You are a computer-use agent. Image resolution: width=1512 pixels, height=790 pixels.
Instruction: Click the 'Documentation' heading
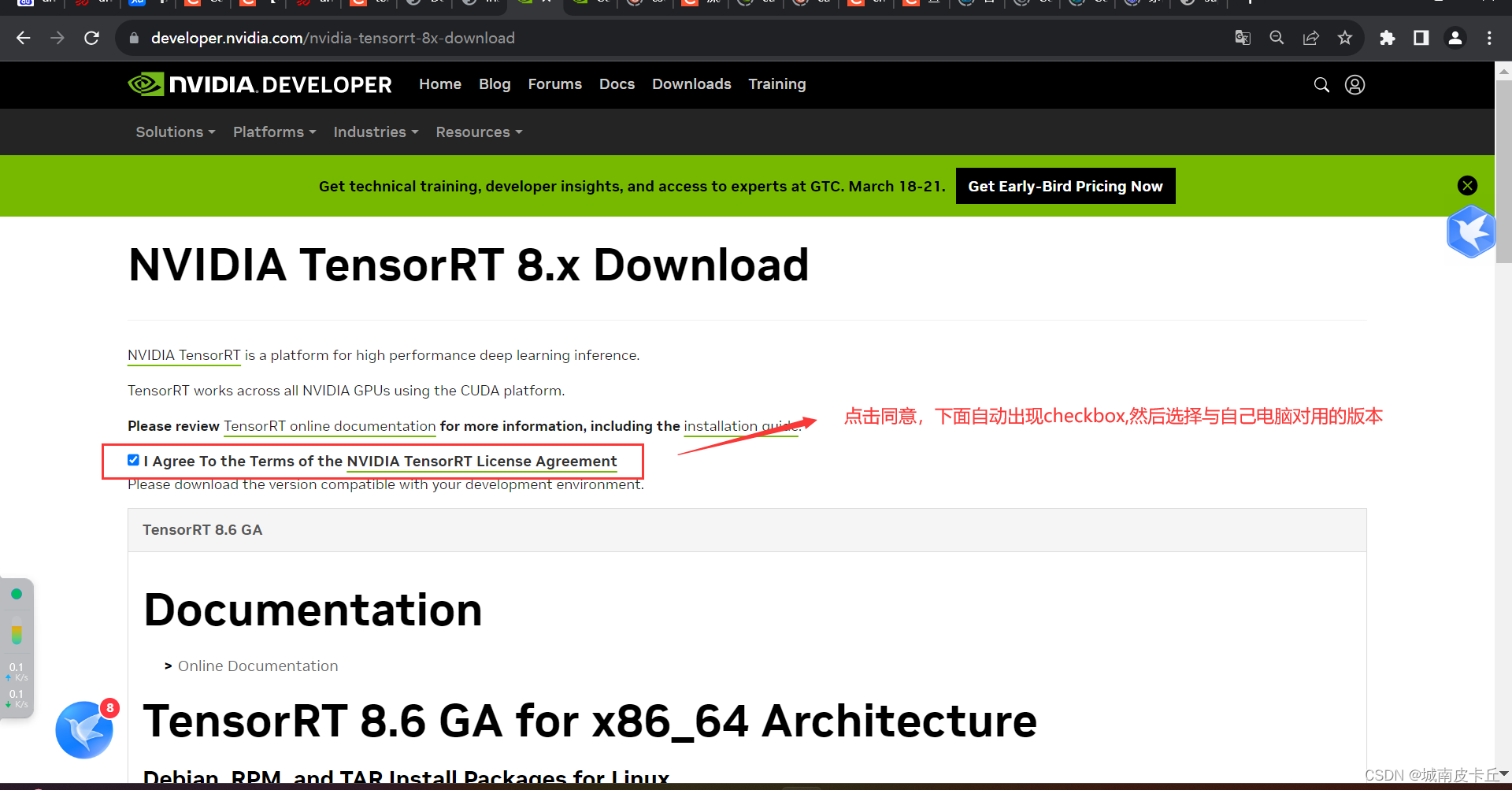(313, 610)
